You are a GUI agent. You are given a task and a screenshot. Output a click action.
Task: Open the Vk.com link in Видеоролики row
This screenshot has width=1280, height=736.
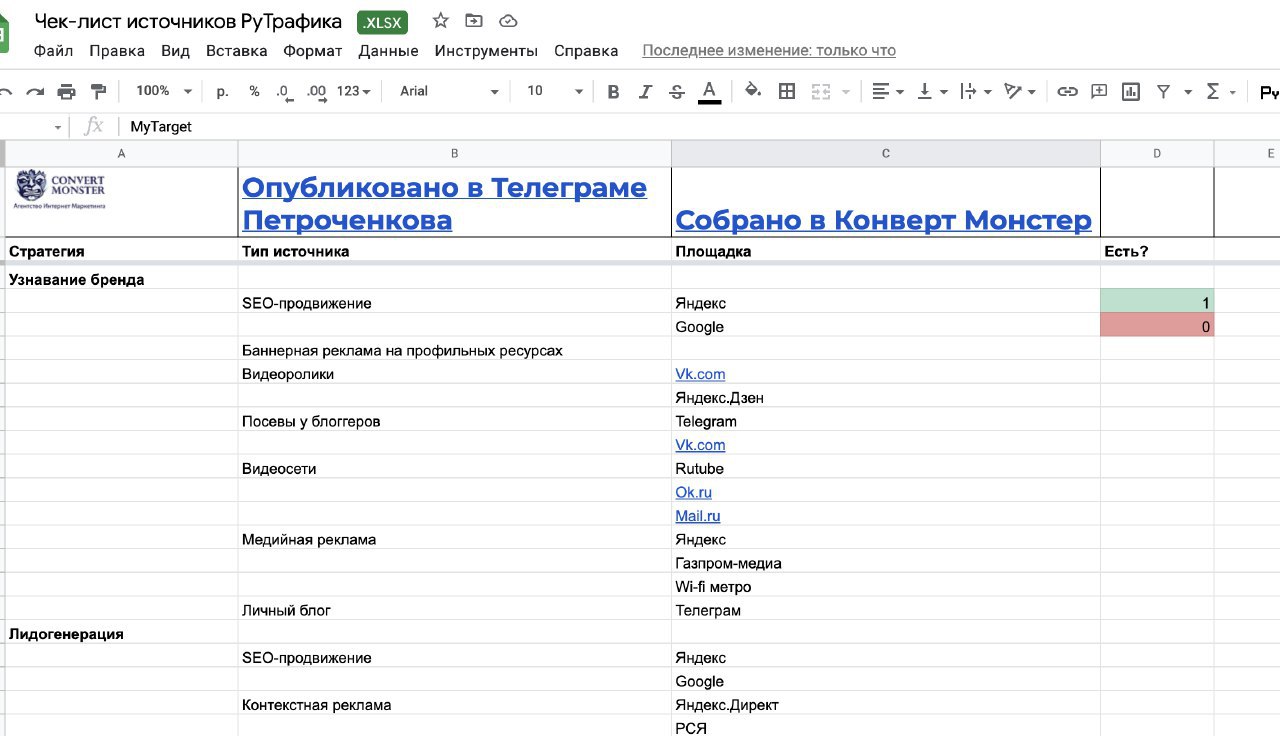point(700,374)
